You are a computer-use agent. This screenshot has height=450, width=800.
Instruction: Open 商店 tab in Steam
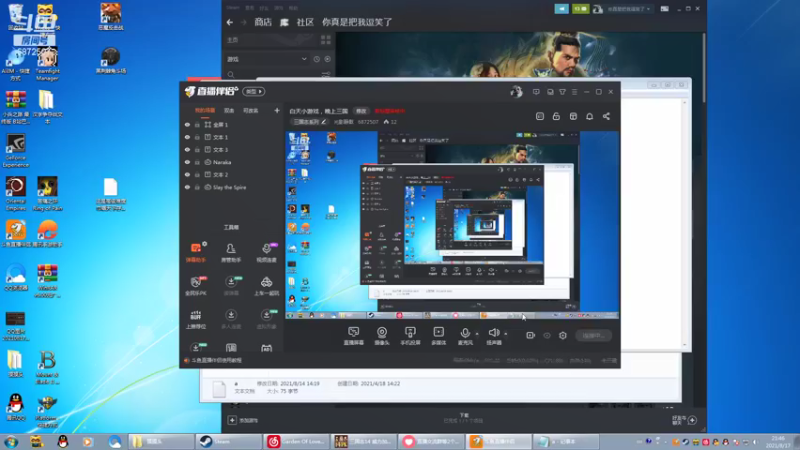(x=263, y=22)
